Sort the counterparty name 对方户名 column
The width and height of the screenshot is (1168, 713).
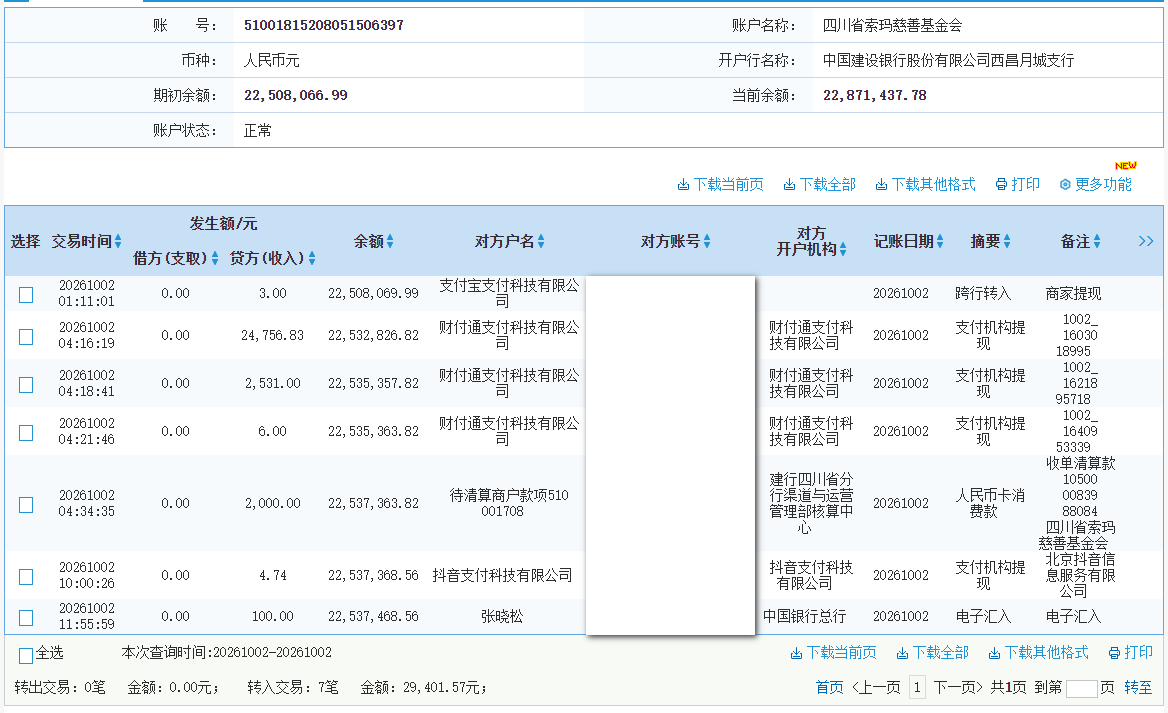tap(541, 241)
